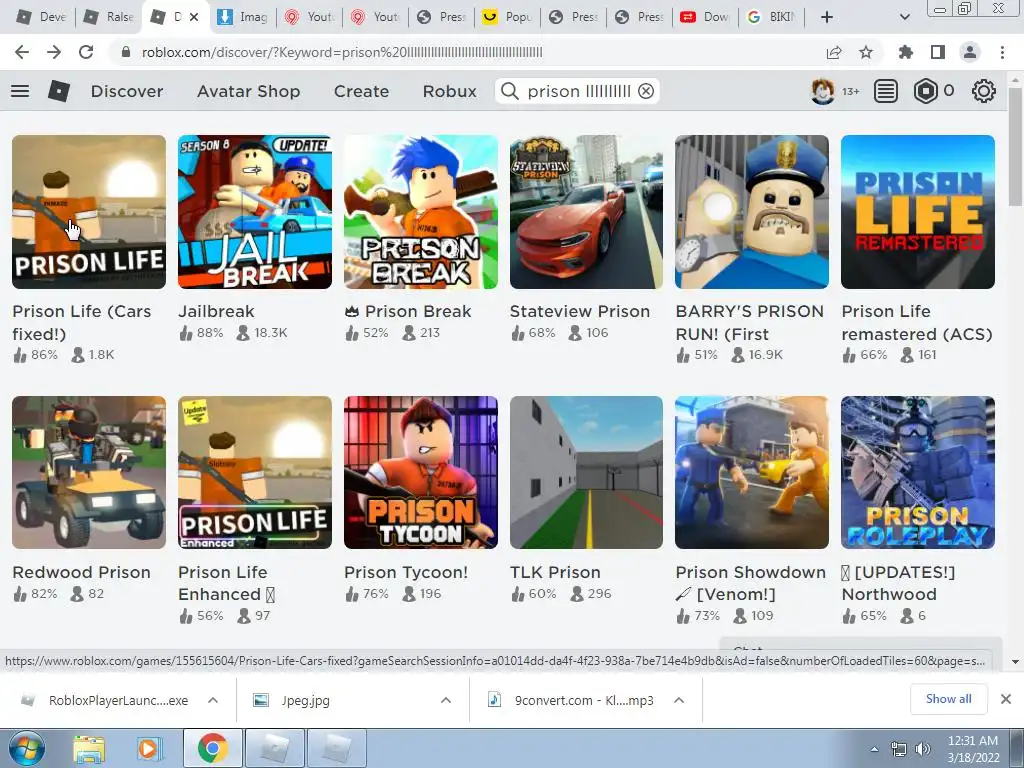1024x768 pixels.
Task: Switch to the Imag browser tab
Action: pyautogui.click(x=243, y=17)
